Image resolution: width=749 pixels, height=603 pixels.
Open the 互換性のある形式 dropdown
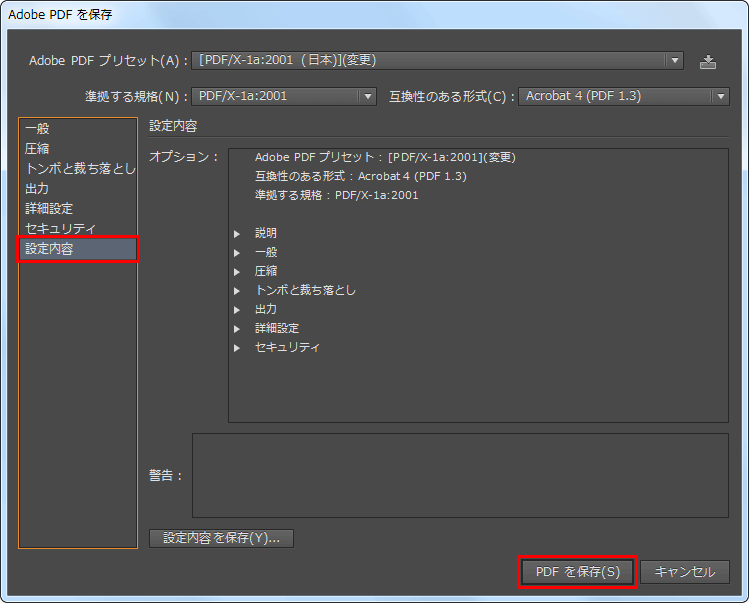[x=623, y=96]
